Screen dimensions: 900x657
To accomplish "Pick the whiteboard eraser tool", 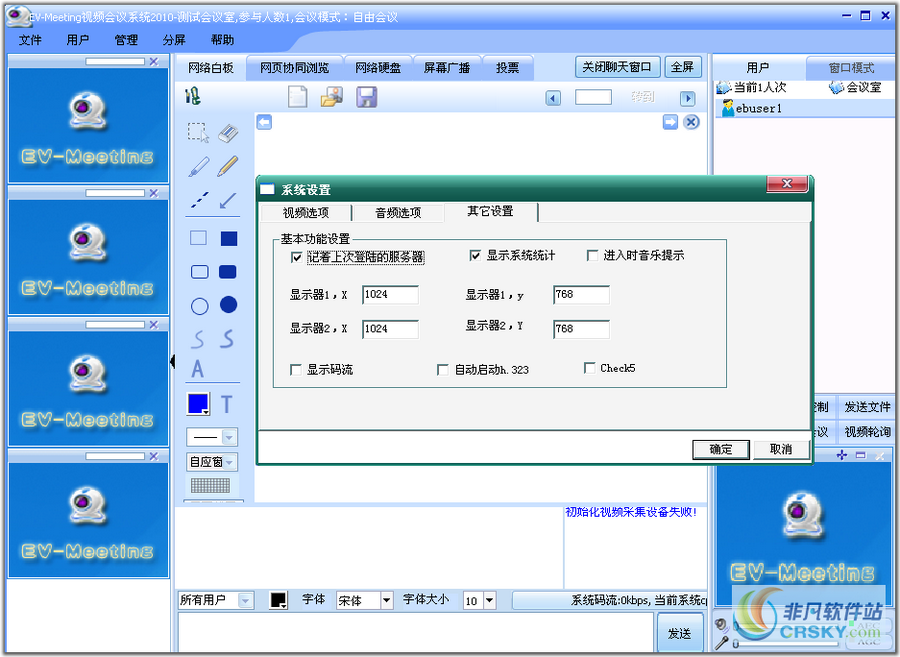I will 228,133.
